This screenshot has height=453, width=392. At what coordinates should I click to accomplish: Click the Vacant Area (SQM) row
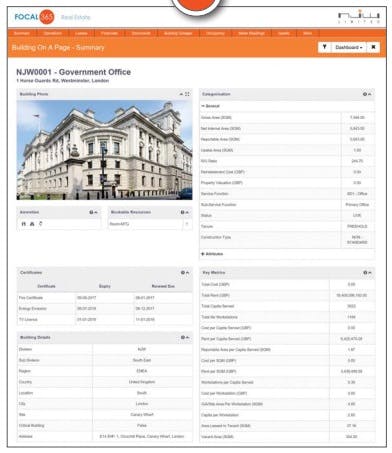[x=287, y=437]
